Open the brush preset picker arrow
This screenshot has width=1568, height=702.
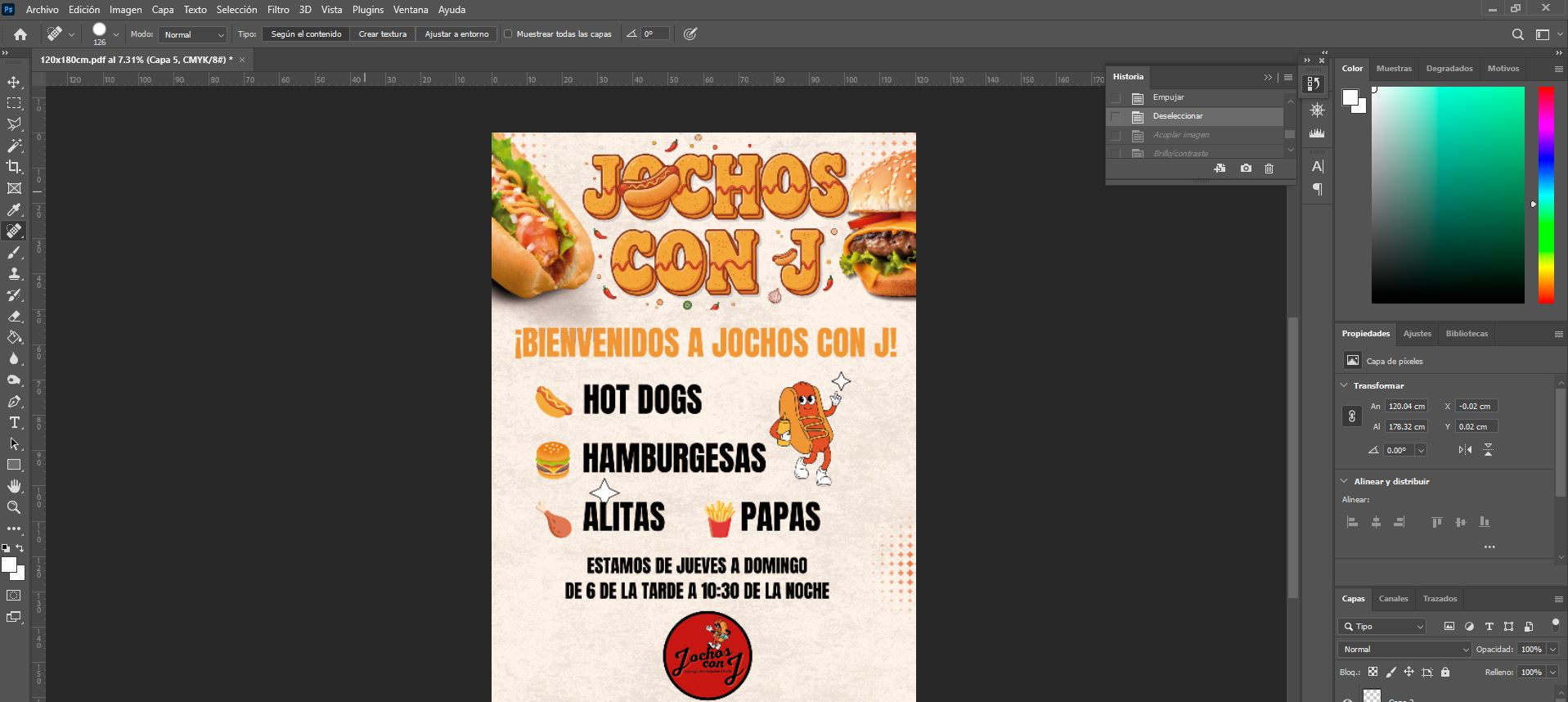(116, 34)
